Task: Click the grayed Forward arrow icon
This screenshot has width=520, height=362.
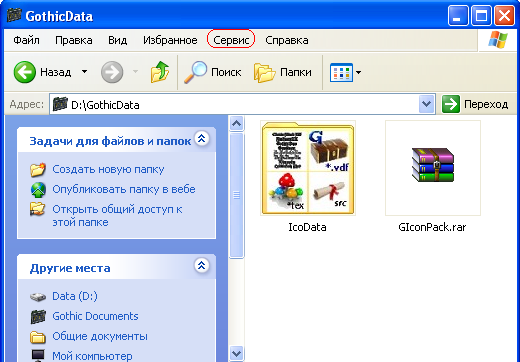Action: click(x=112, y=72)
